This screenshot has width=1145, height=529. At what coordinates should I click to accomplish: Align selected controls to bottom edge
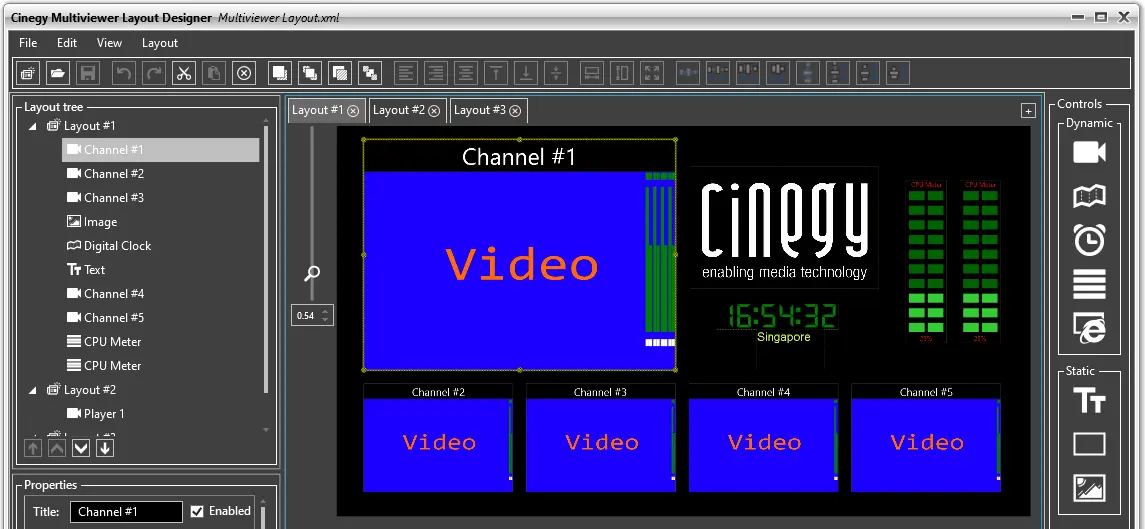click(x=526, y=73)
